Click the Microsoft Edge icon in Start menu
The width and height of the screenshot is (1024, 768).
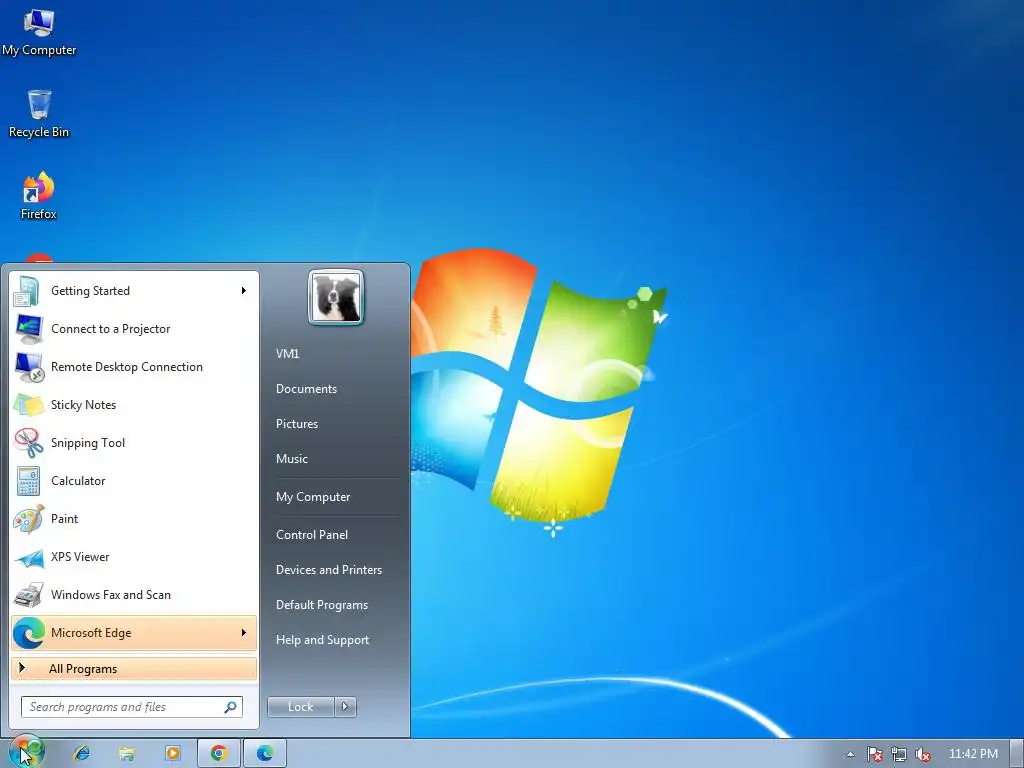(29, 633)
